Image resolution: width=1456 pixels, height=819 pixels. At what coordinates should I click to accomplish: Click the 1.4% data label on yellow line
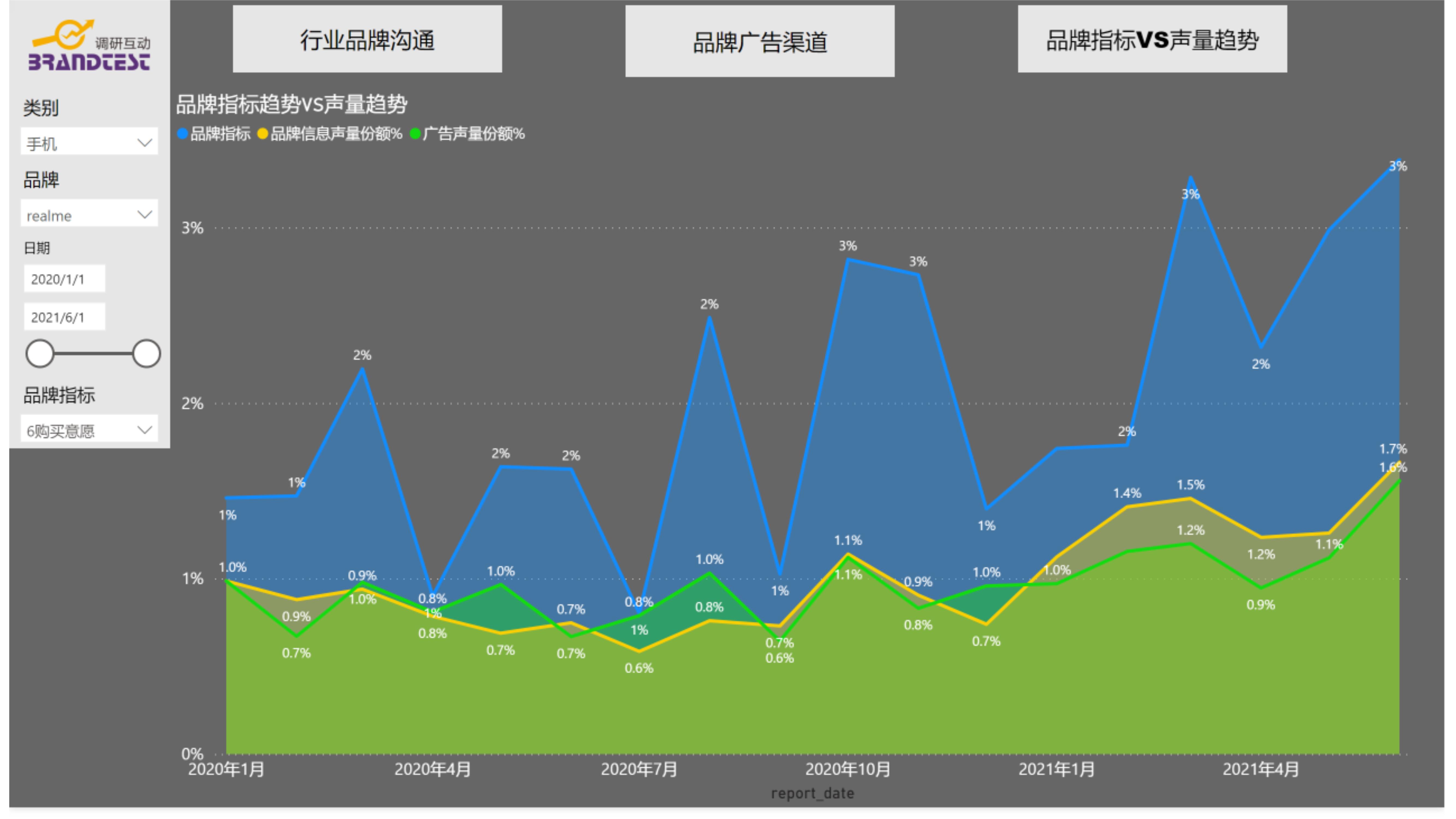[1127, 493]
